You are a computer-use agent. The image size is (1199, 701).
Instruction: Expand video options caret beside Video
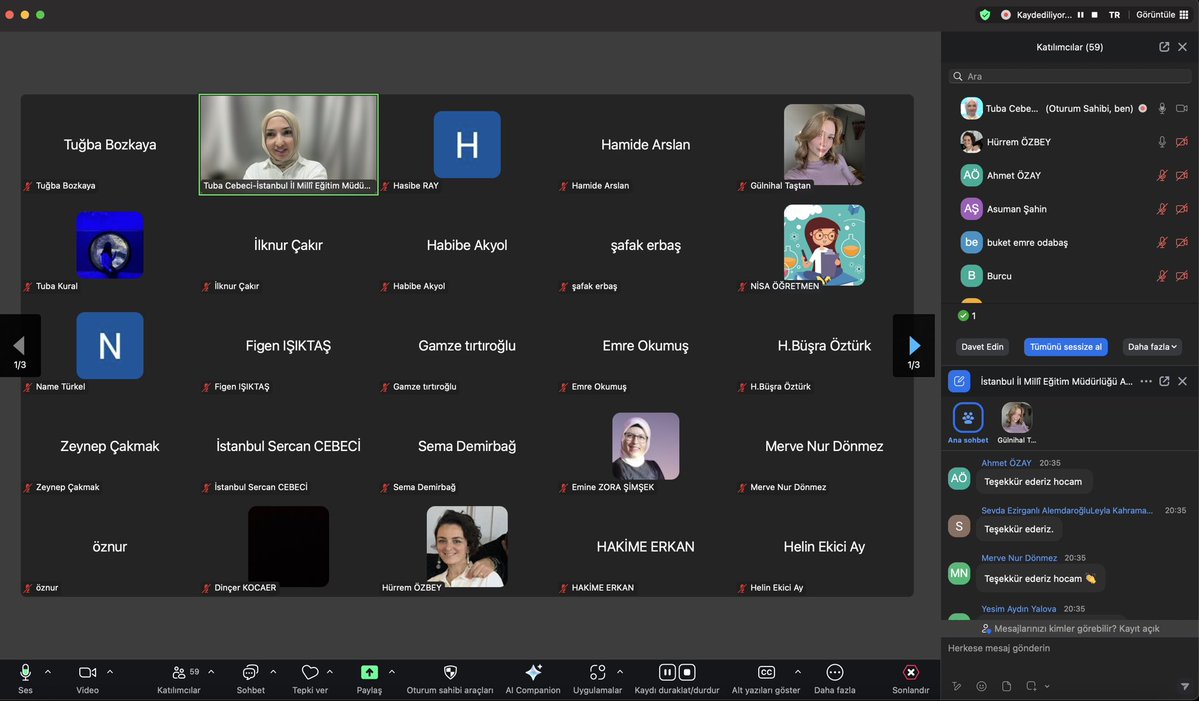pos(109,672)
